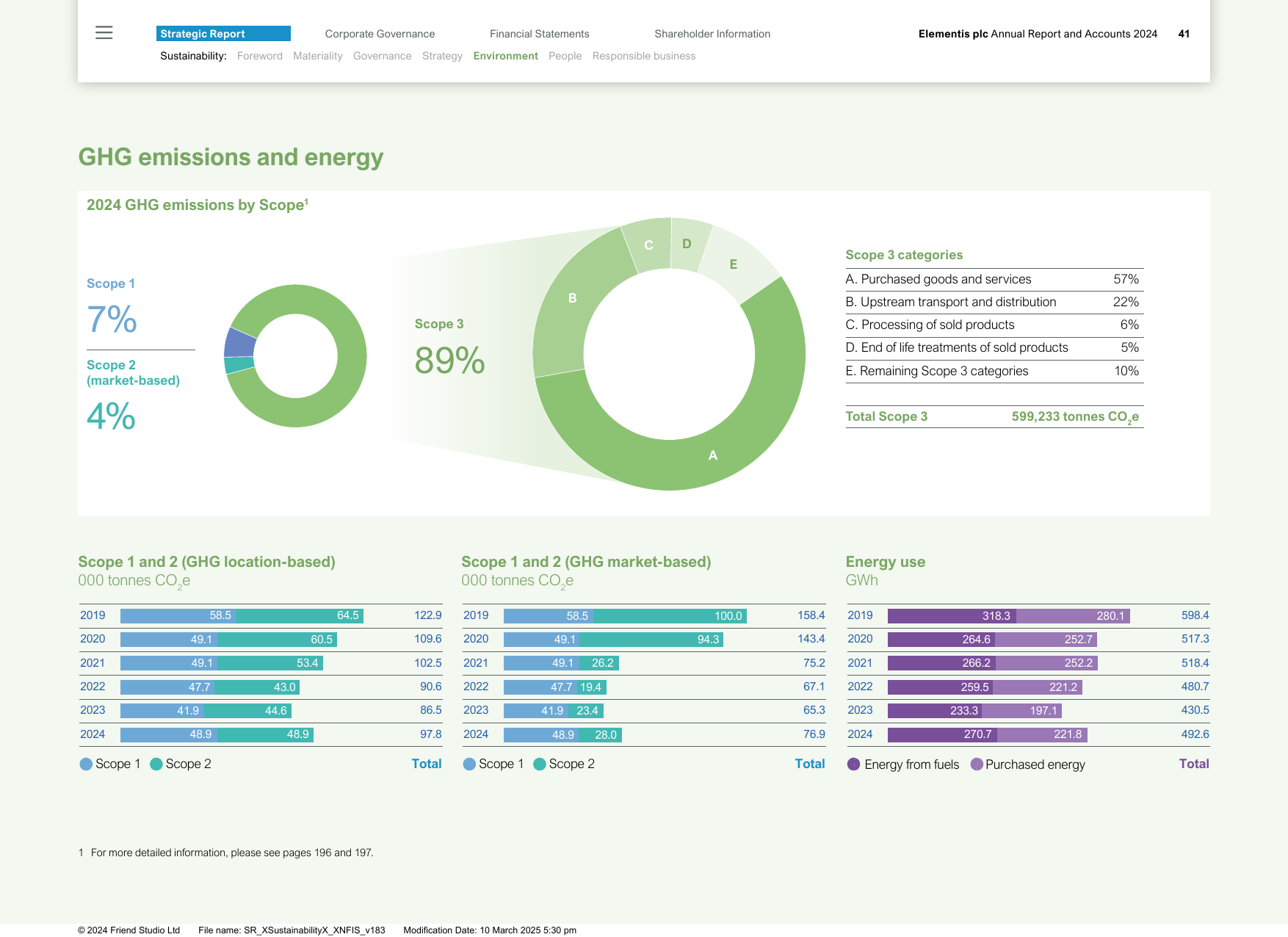Go to the People section link
Viewport: 1288px width, 937px height.
[x=565, y=56]
